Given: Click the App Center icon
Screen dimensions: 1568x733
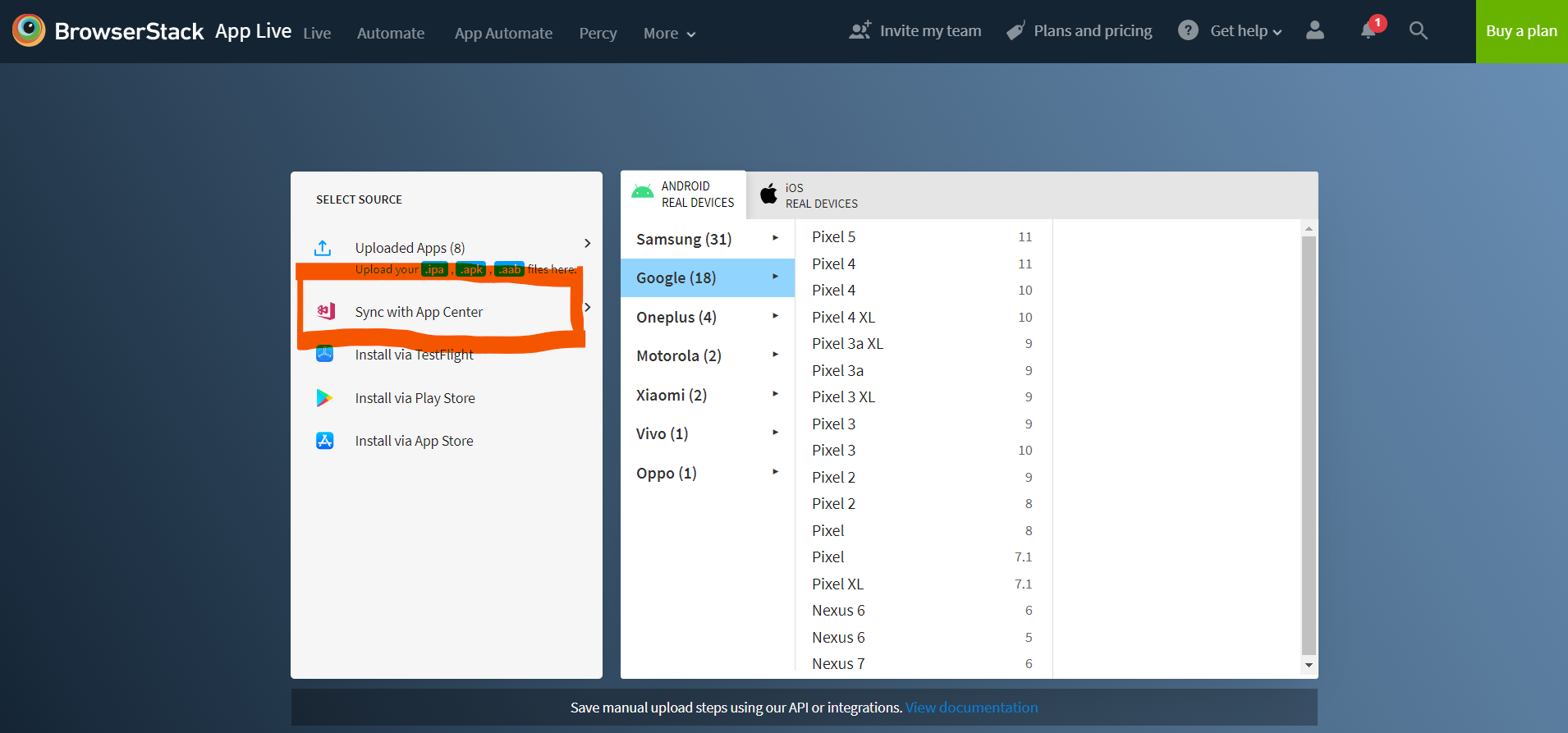Looking at the screenshot, I should pos(326,311).
